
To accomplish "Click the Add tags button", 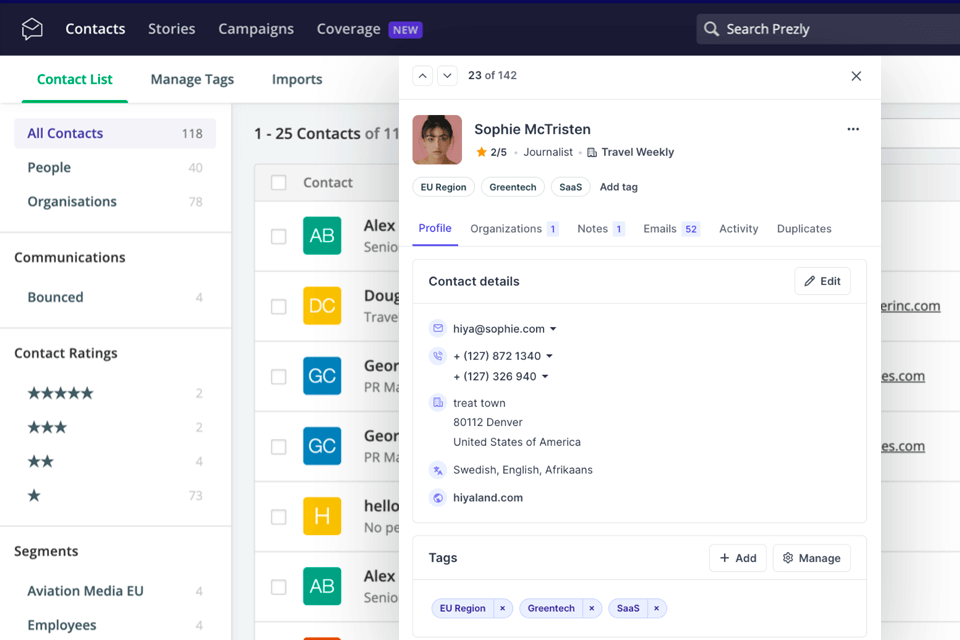I will pos(738,558).
